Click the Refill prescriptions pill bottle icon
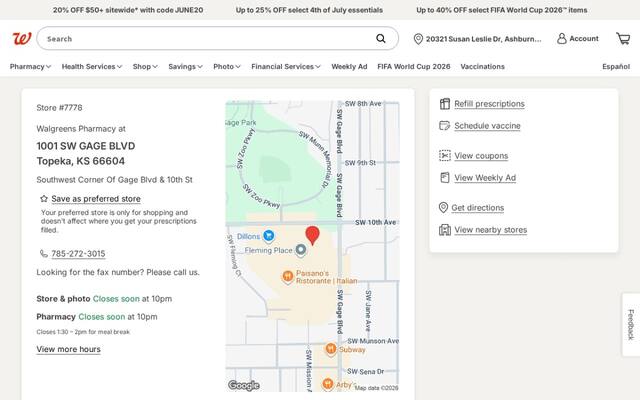640x400 pixels. click(444, 104)
